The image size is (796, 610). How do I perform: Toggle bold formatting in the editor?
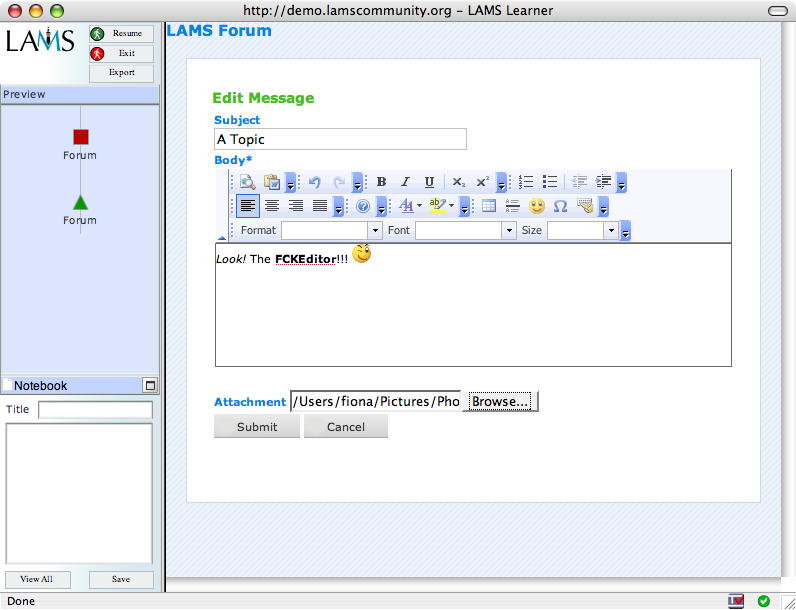pos(381,182)
